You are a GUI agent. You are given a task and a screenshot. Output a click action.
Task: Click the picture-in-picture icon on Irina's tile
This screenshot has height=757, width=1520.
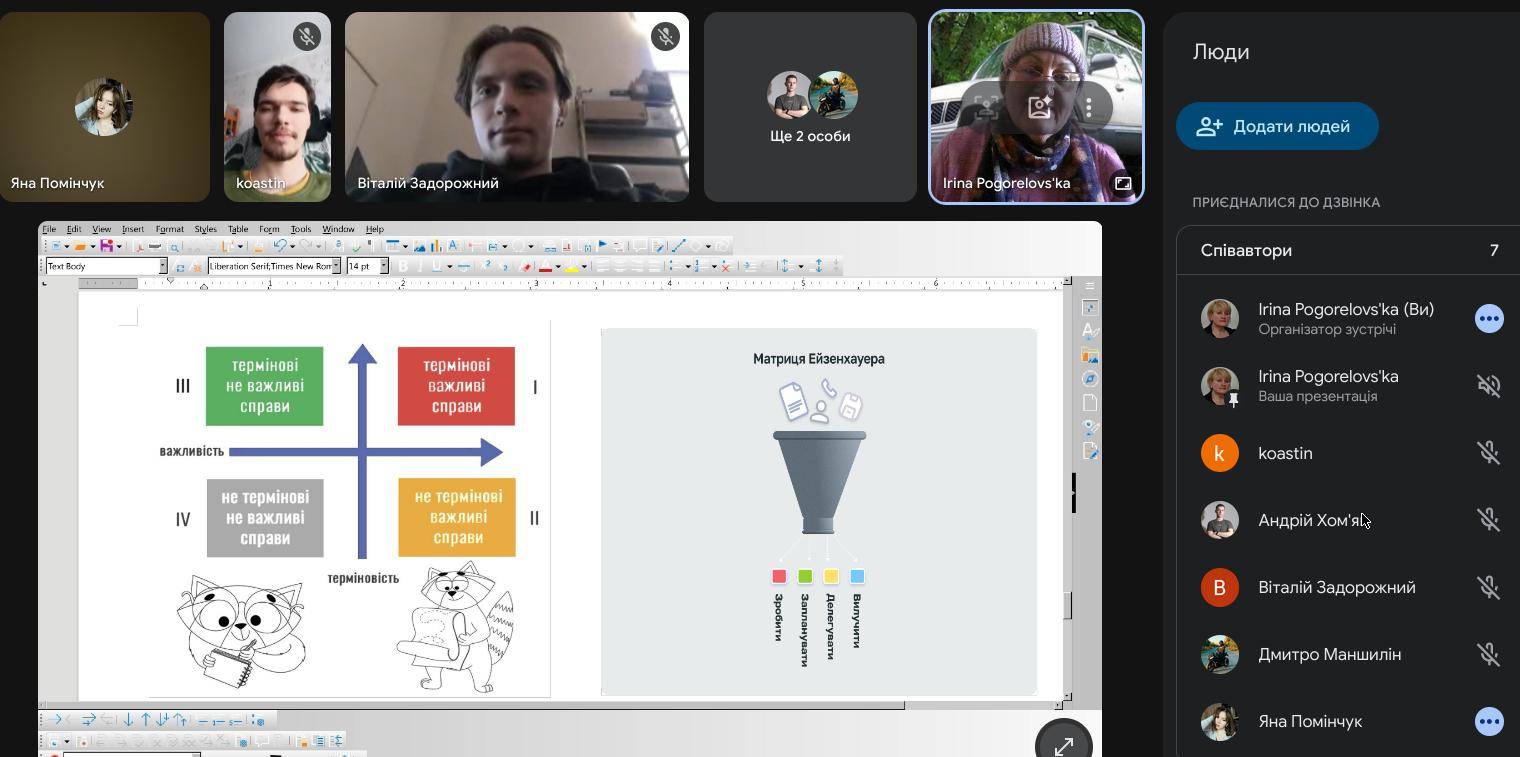point(1123,183)
